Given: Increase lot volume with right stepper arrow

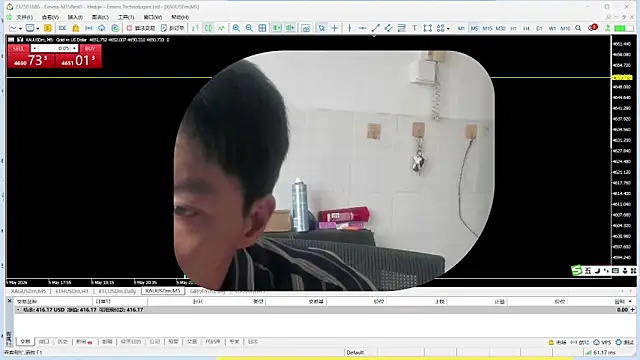Looking at the screenshot, I should [74, 48].
